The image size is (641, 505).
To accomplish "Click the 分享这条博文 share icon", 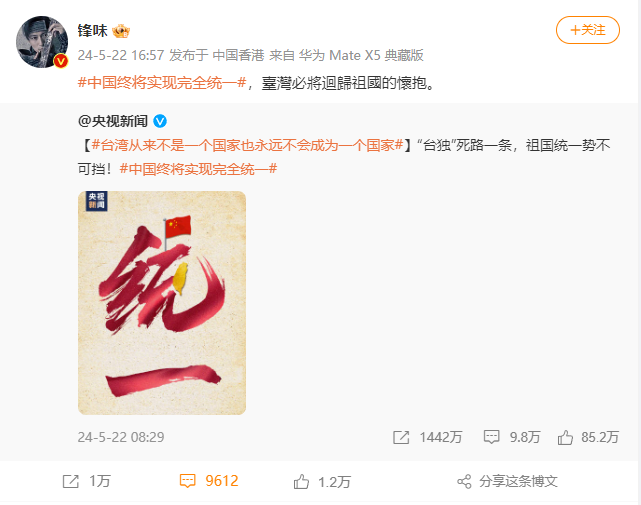I will (x=464, y=481).
